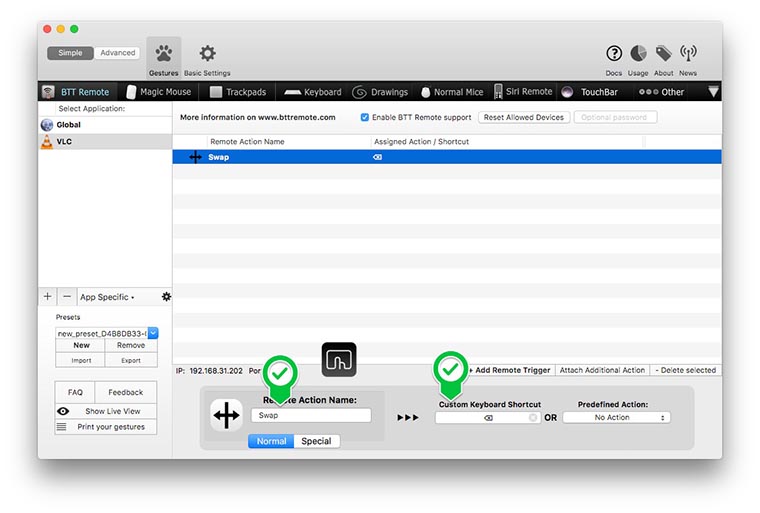The image size is (760, 513).
Task: Select Global in application list
Action: tap(105, 125)
